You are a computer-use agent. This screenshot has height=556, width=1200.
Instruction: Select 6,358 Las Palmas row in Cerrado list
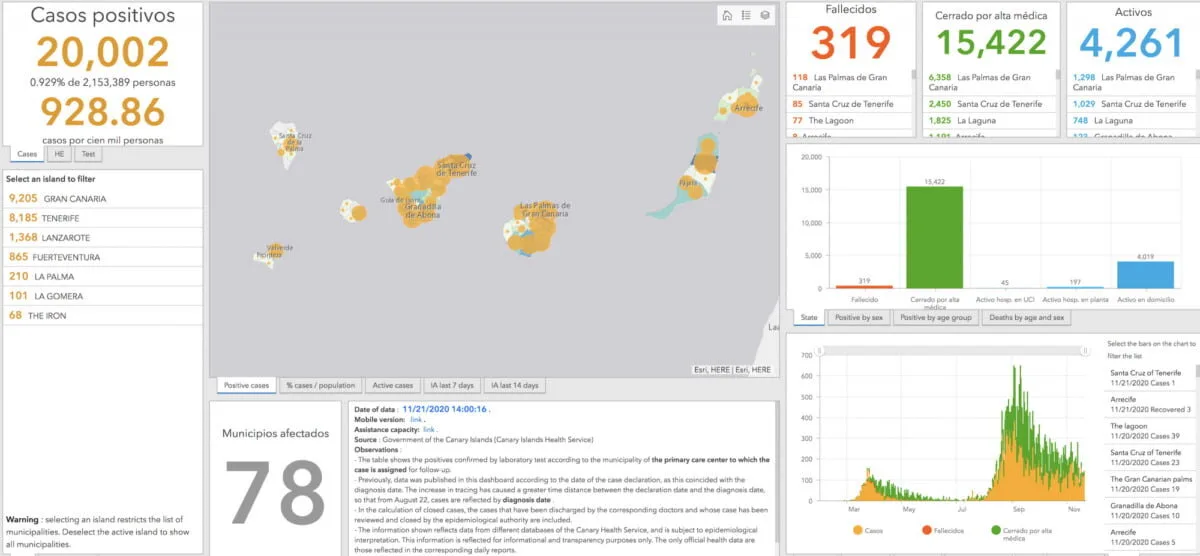[x=990, y=82]
